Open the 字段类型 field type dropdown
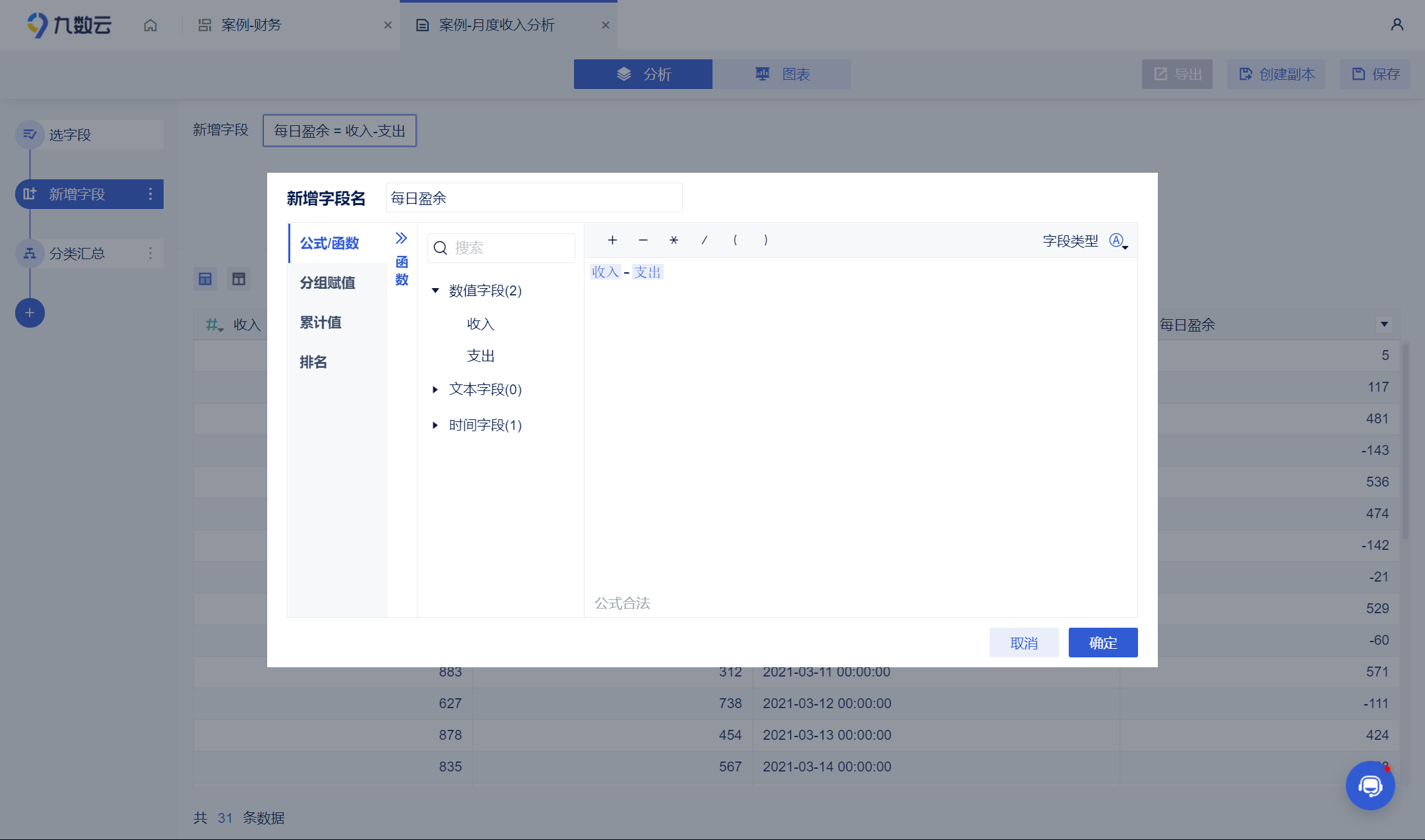 point(1118,241)
